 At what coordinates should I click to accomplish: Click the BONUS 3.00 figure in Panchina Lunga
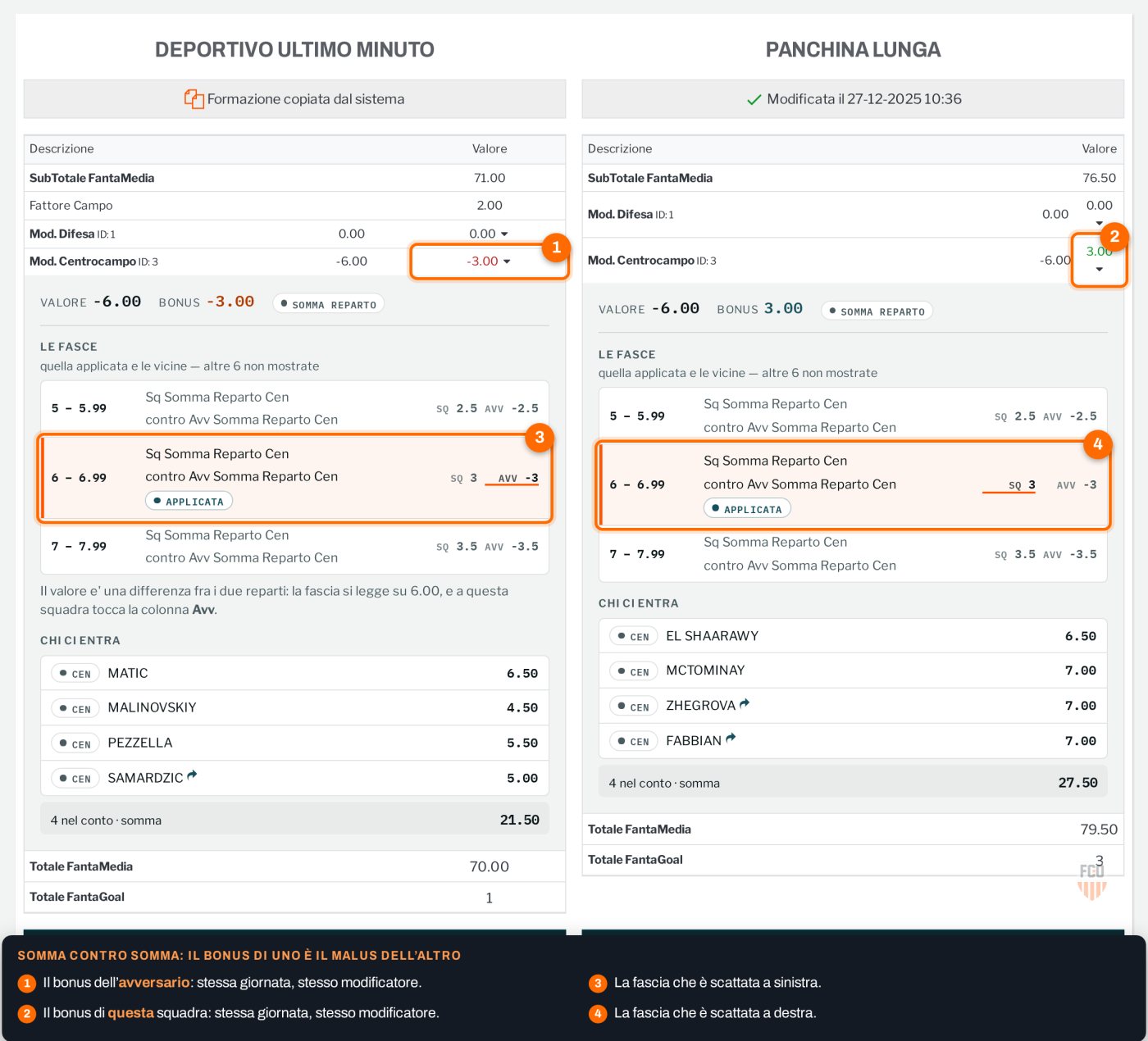click(x=783, y=309)
